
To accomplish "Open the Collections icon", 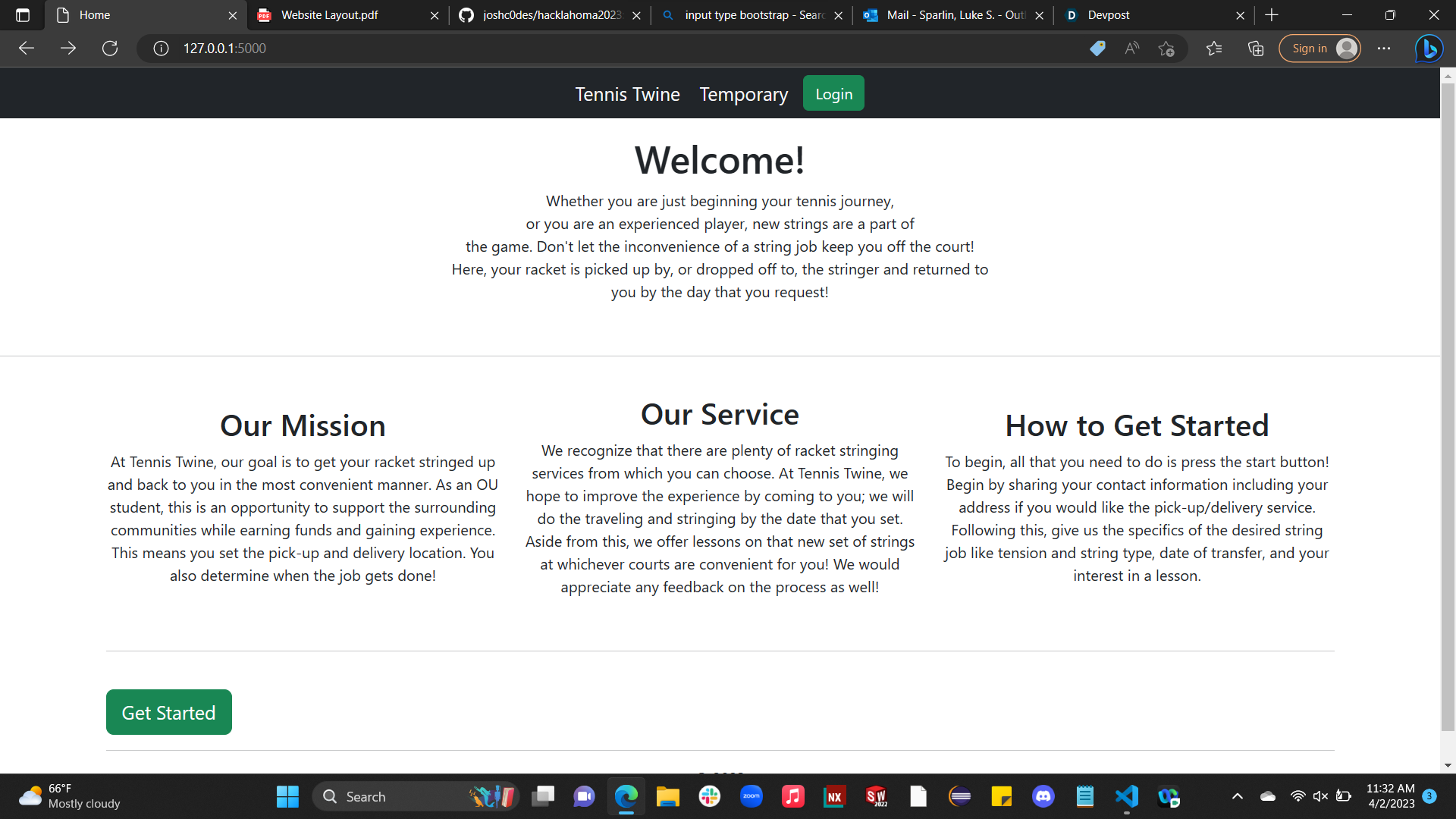I will point(1256,49).
